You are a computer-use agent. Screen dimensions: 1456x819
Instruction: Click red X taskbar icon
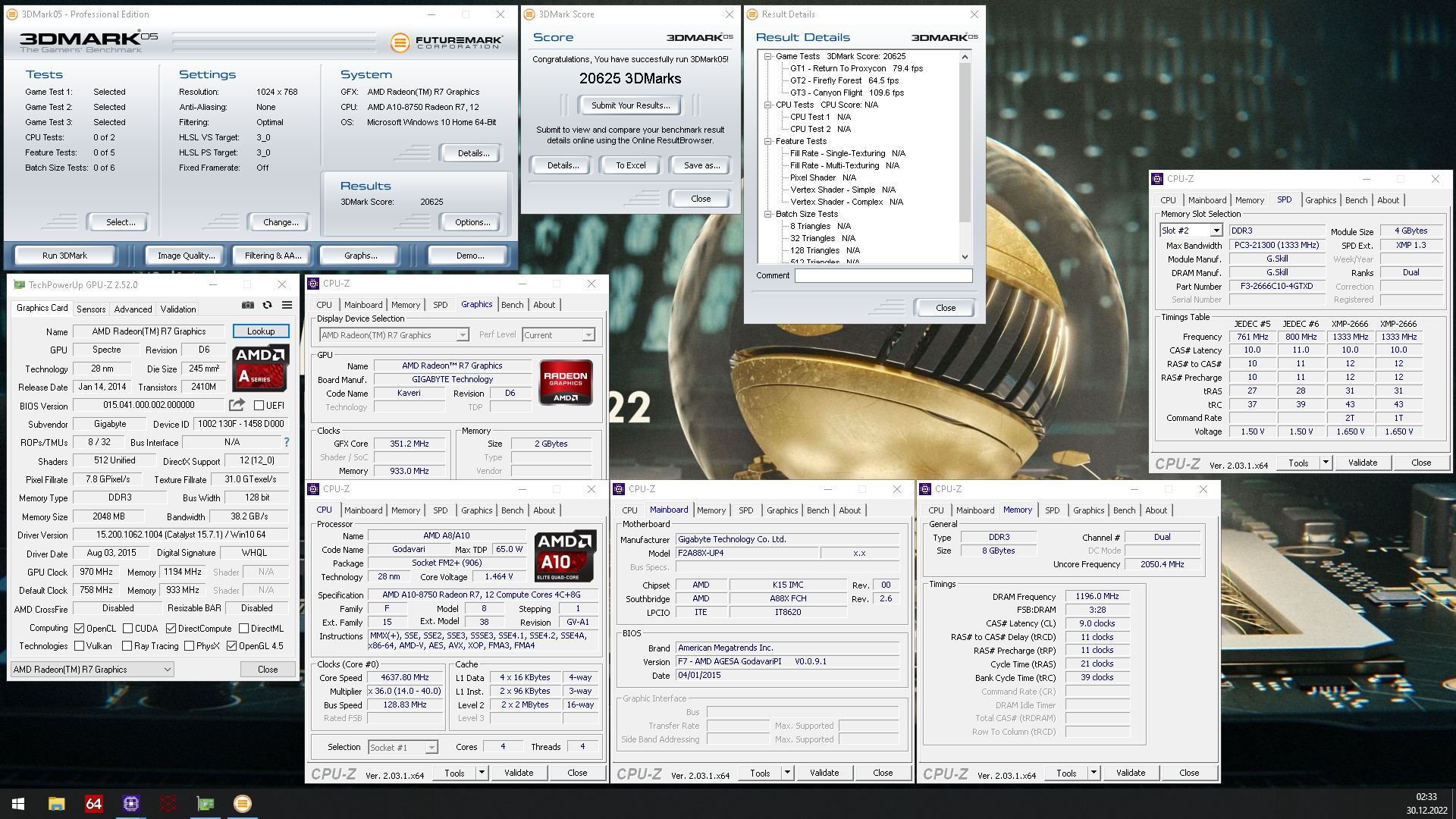pos(168,804)
